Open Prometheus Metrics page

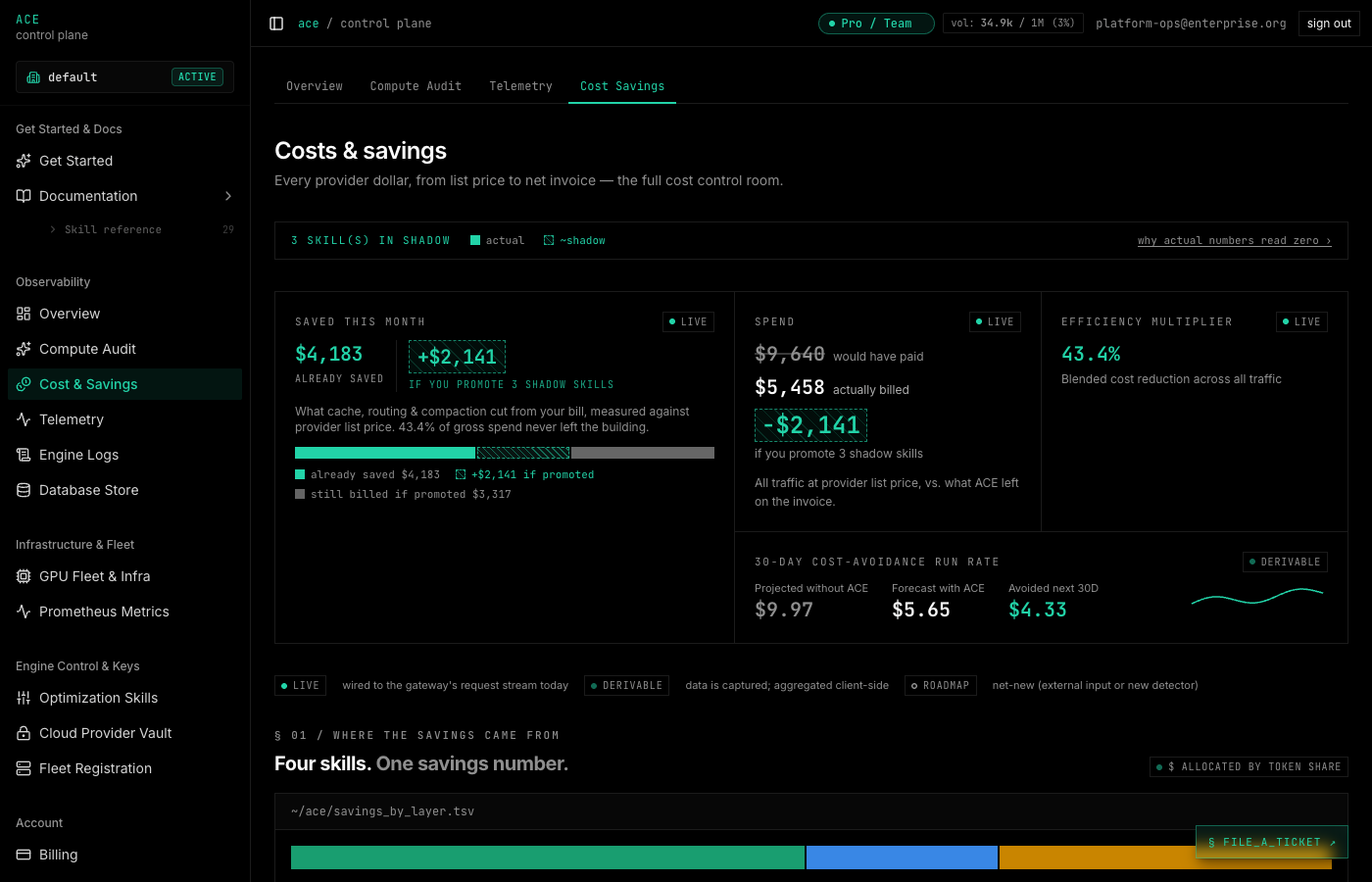tap(124, 612)
